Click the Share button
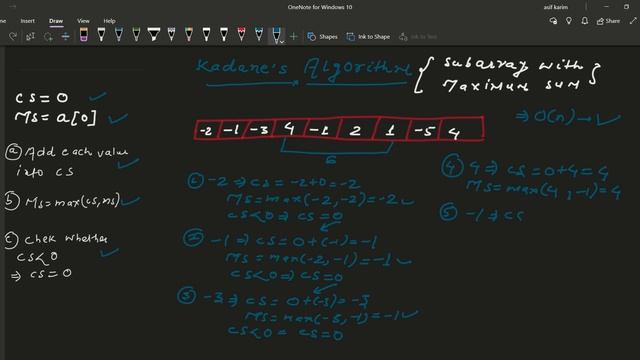Screen dimensions: 640x360 (x=608, y=21)
